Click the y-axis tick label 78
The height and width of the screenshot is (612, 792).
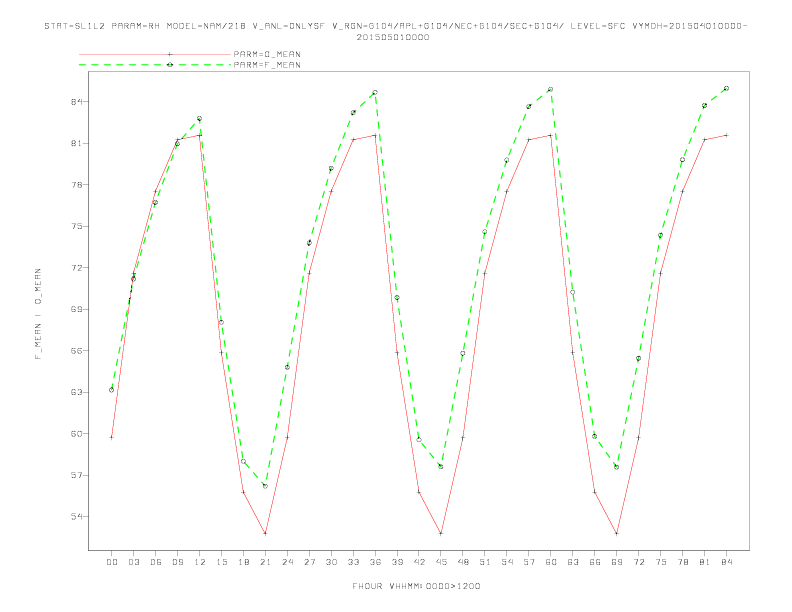(x=76, y=185)
